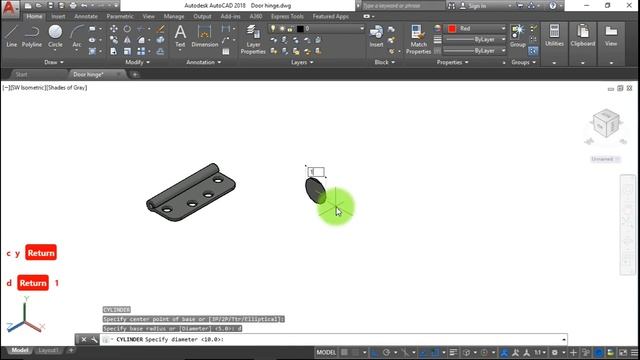
Task: Click the Rotate tool in Modify panel
Action: (127, 29)
